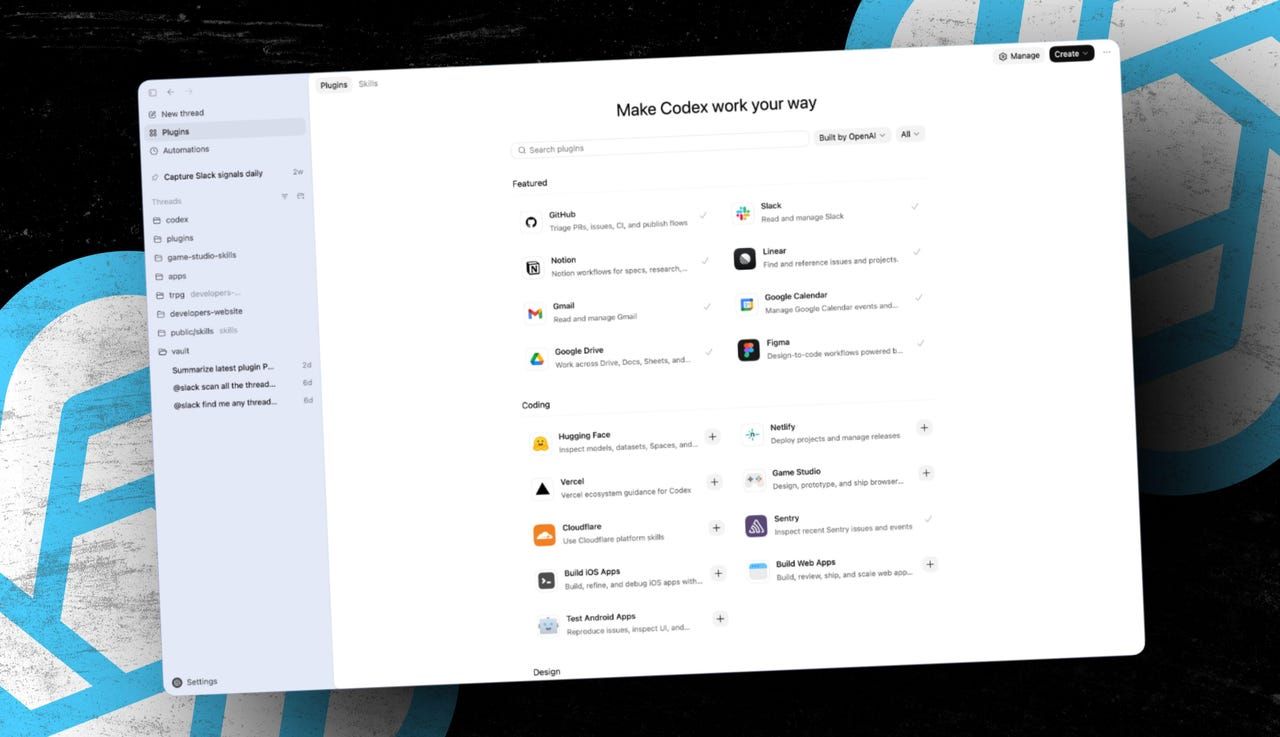Select the Plugins tab
Image resolution: width=1280 pixels, height=737 pixels.
(x=333, y=85)
